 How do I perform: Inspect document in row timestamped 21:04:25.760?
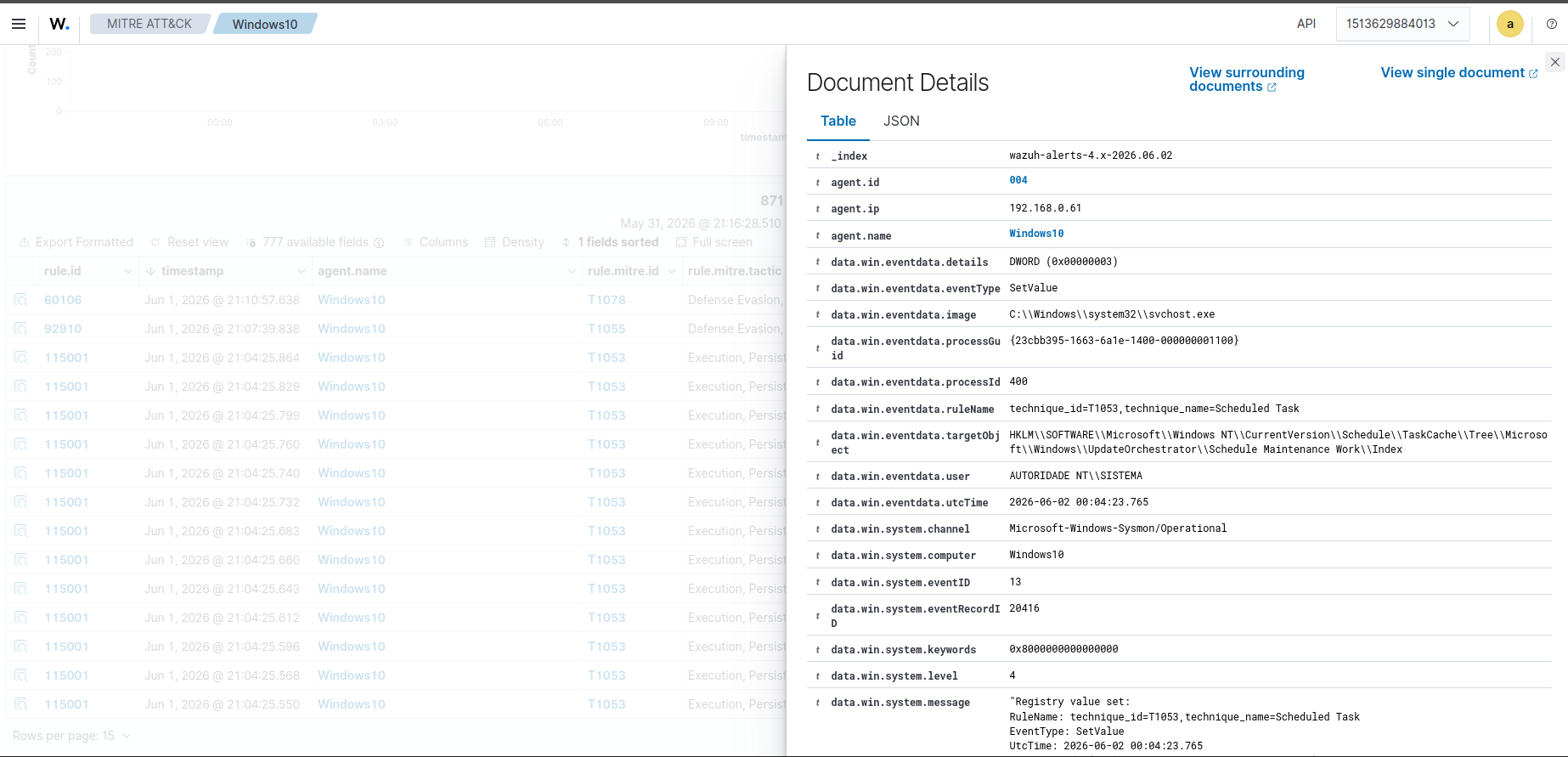[x=20, y=444]
